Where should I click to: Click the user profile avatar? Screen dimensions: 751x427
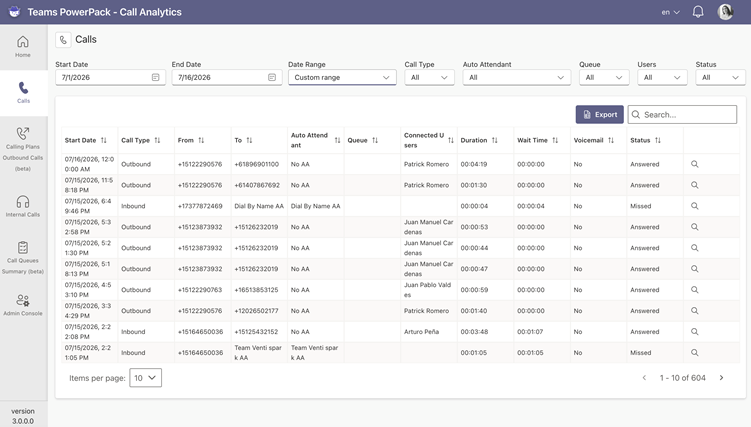725,12
